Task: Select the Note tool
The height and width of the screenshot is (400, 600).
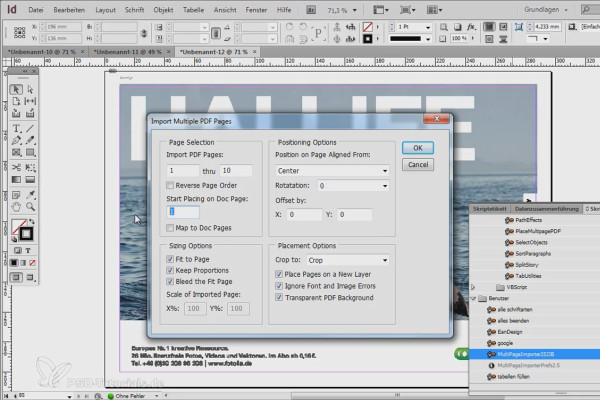Action: click(16, 195)
